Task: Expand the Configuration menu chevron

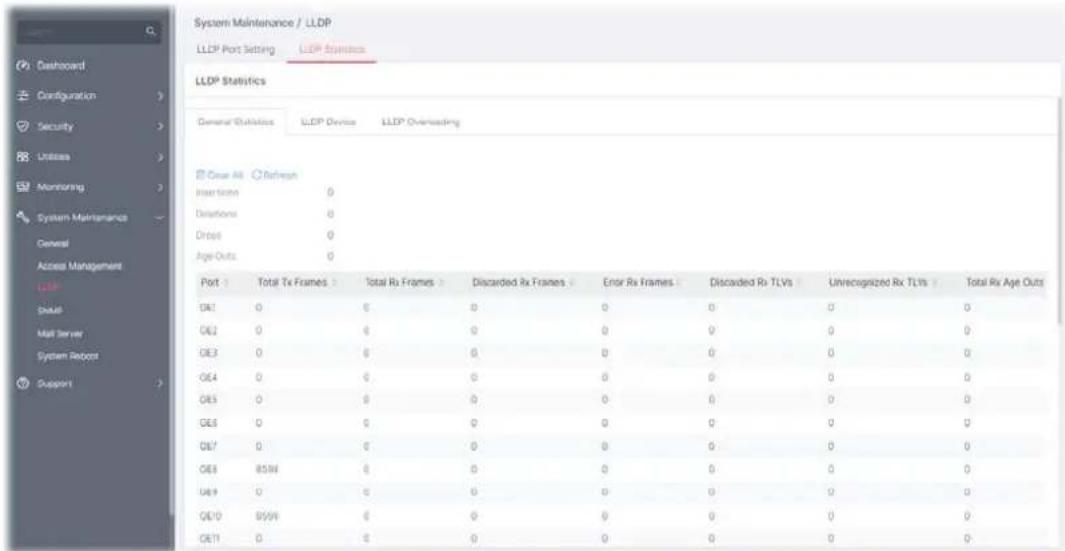Action: [x=160, y=96]
